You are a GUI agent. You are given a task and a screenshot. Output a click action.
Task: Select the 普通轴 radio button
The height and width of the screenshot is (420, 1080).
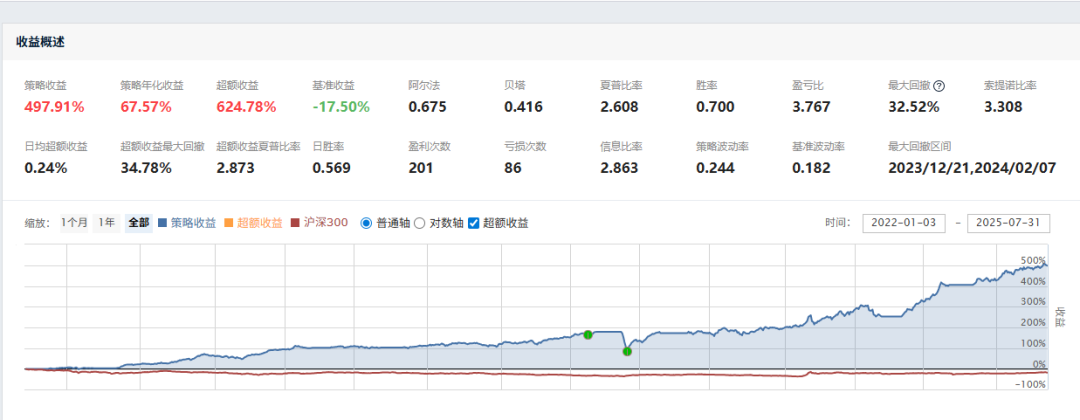[x=366, y=223]
